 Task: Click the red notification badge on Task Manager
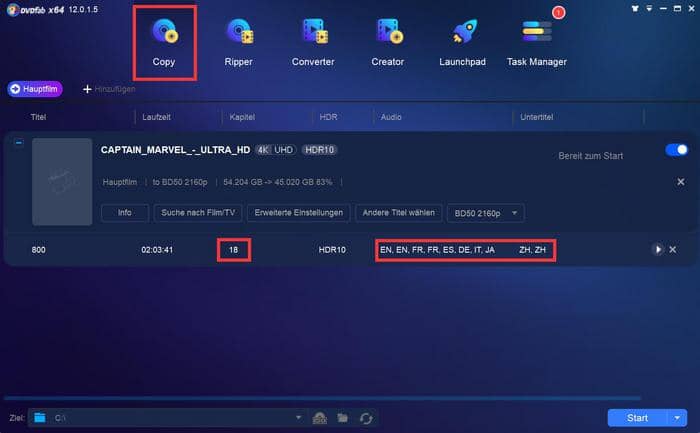(x=558, y=12)
